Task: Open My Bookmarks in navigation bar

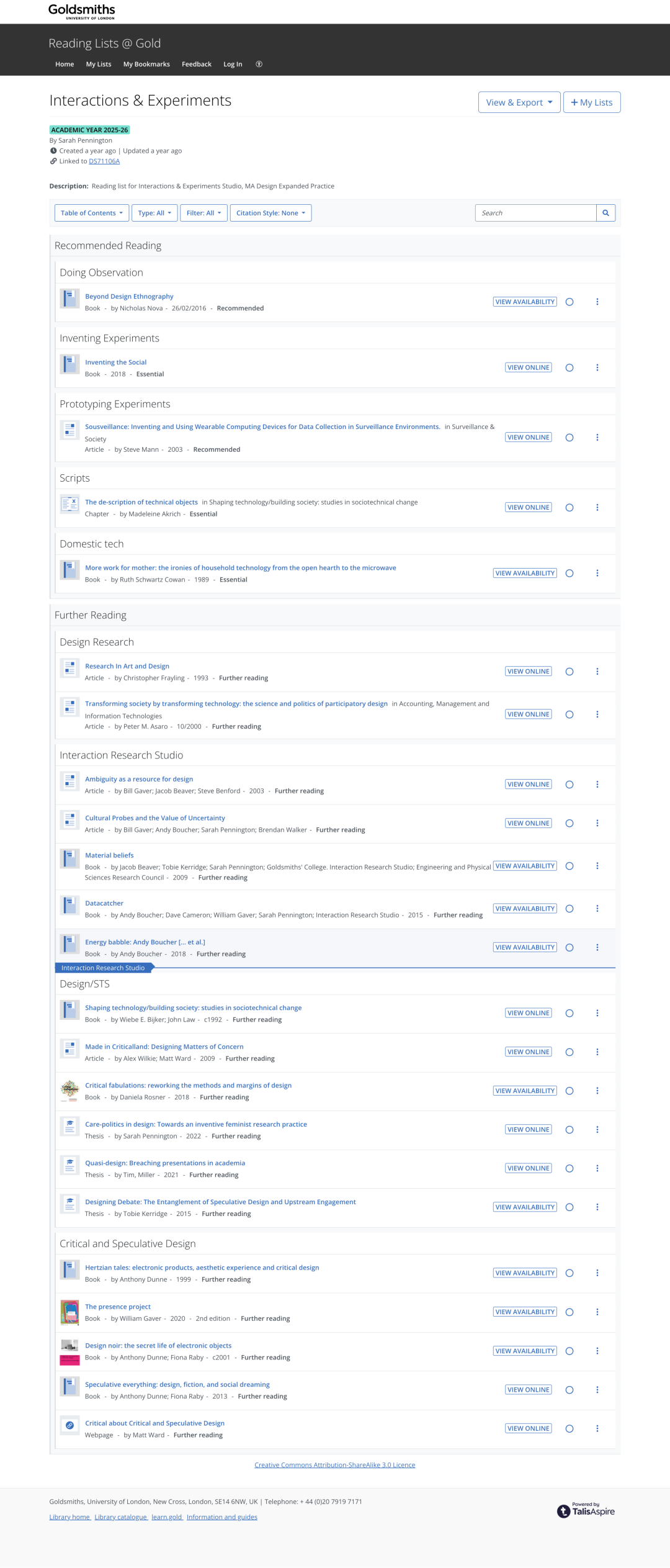Action: (x=146, y=64)
